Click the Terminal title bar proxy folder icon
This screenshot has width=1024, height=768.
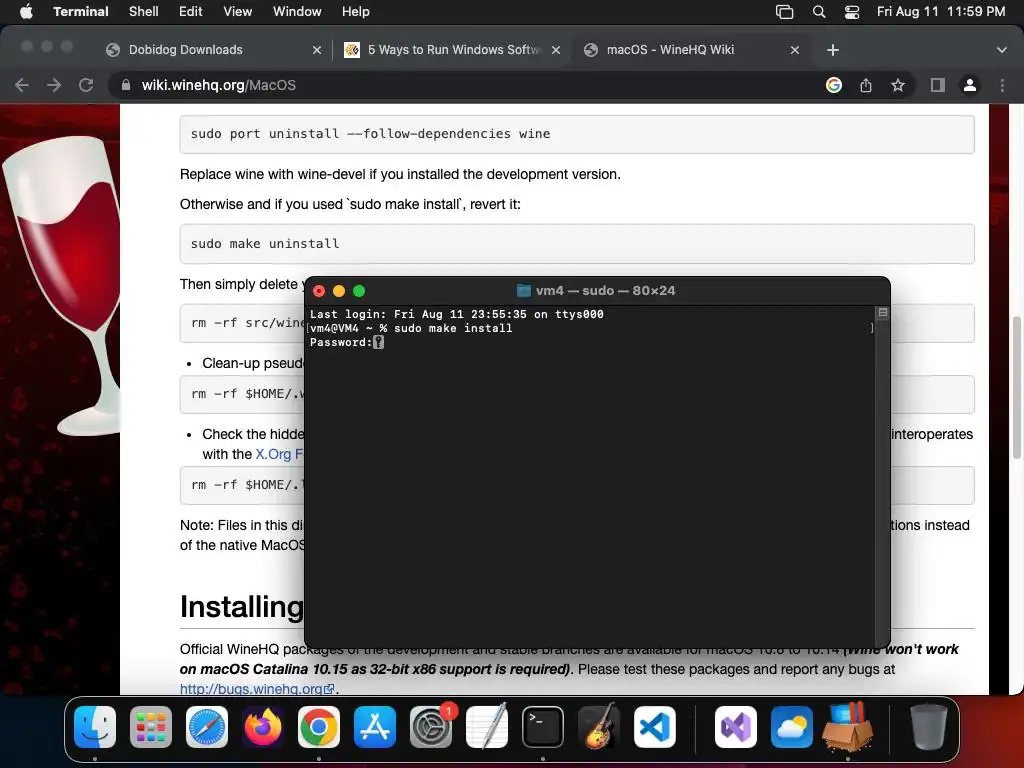(523, 291)
